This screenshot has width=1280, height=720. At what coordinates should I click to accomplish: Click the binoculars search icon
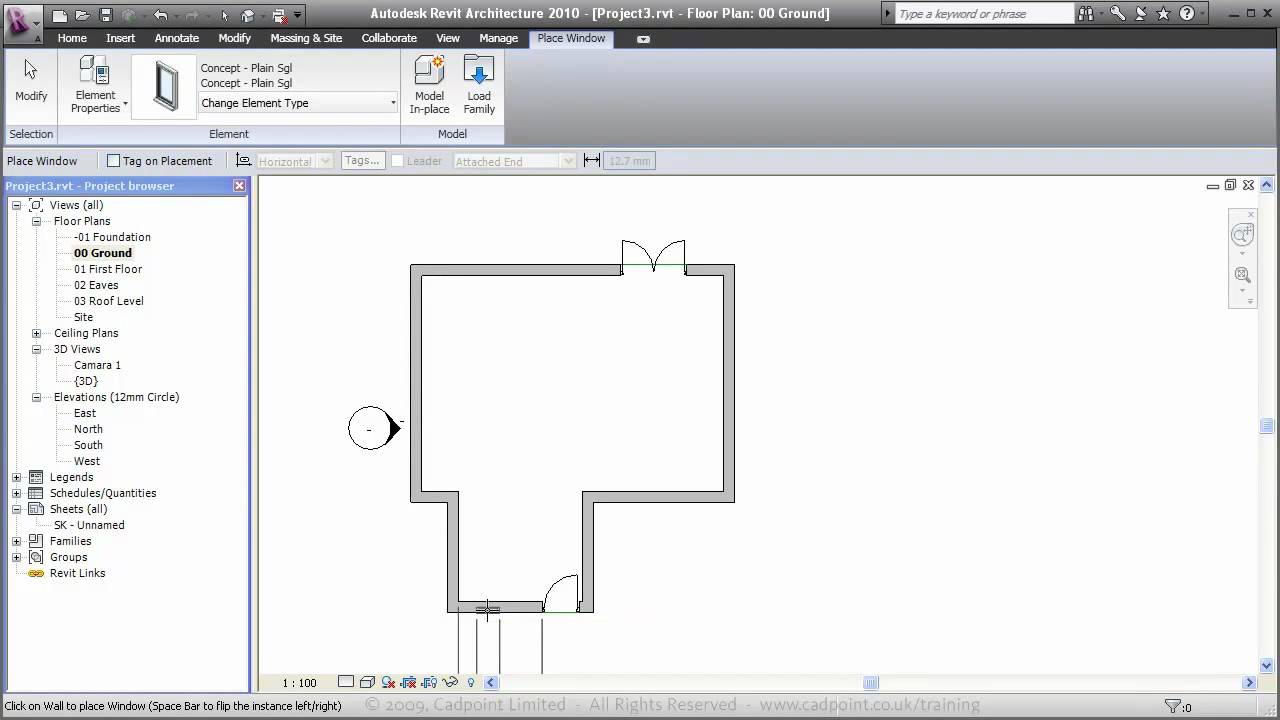(1086, 14)
